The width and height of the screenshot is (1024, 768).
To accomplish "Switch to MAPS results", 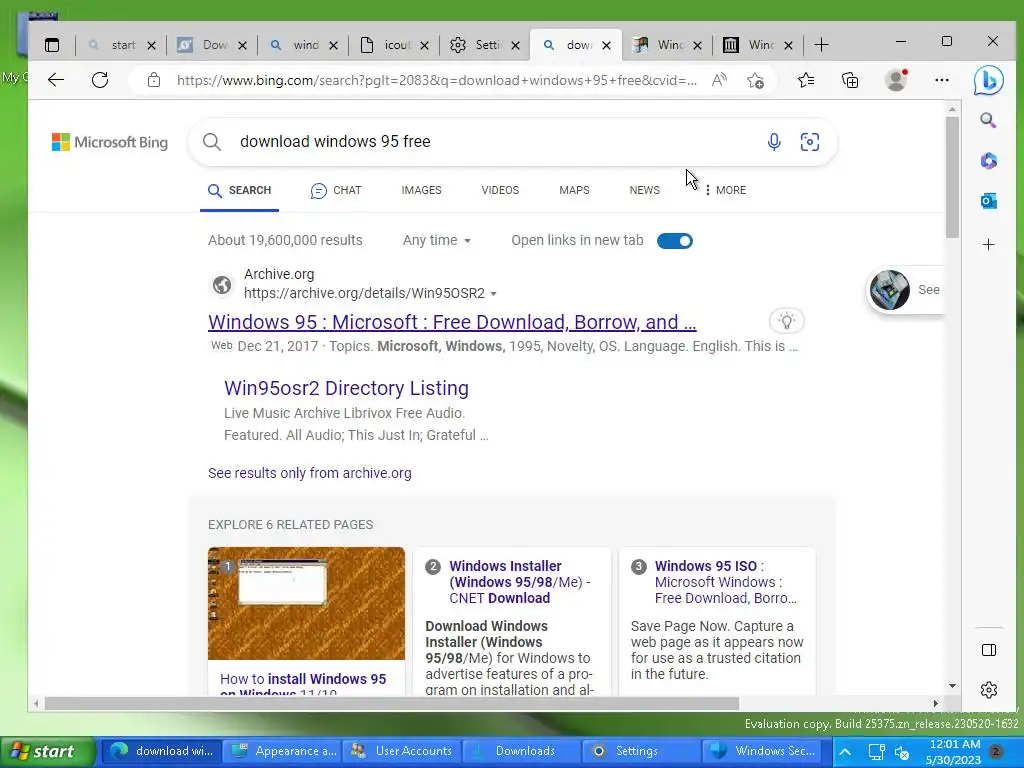I will 574,190.
